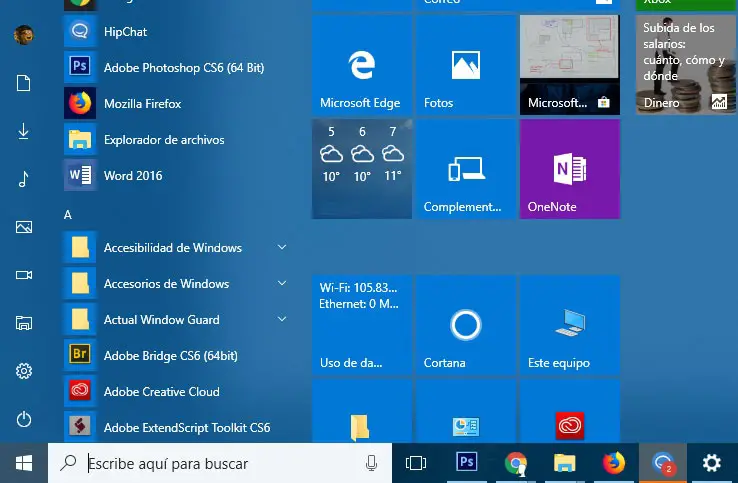Click the search box Escribe aquí para buscar

tap(220, 463)
